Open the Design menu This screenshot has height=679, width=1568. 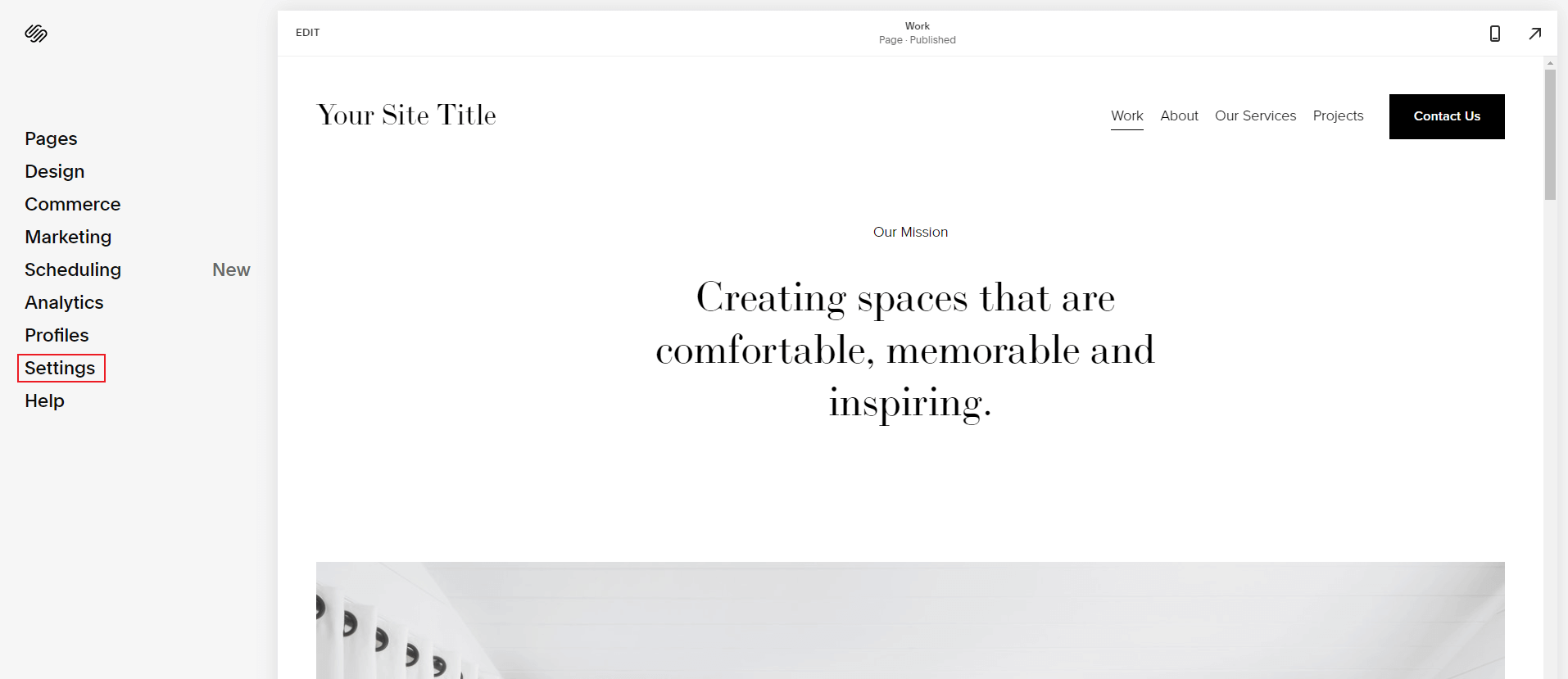55,171
